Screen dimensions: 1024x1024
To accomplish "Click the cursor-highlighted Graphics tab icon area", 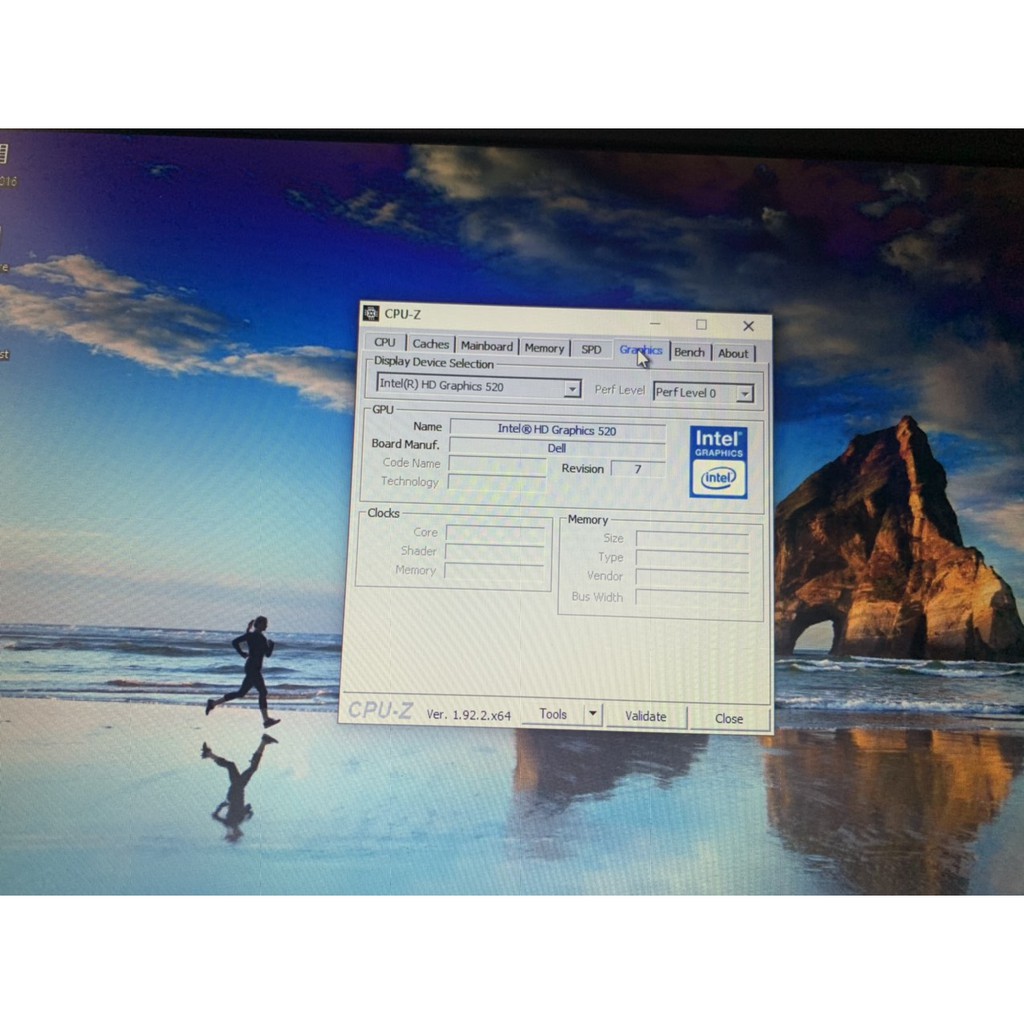I will coord(639,350).
